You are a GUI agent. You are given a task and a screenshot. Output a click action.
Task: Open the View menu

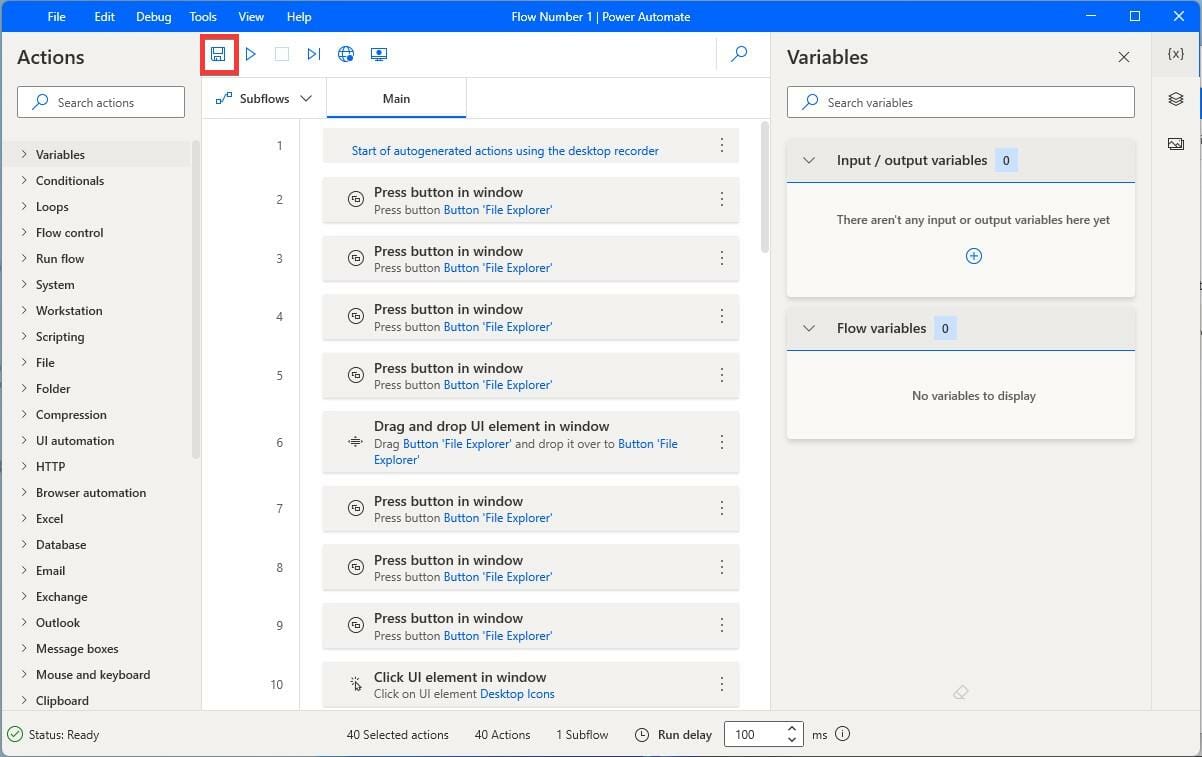251,17
